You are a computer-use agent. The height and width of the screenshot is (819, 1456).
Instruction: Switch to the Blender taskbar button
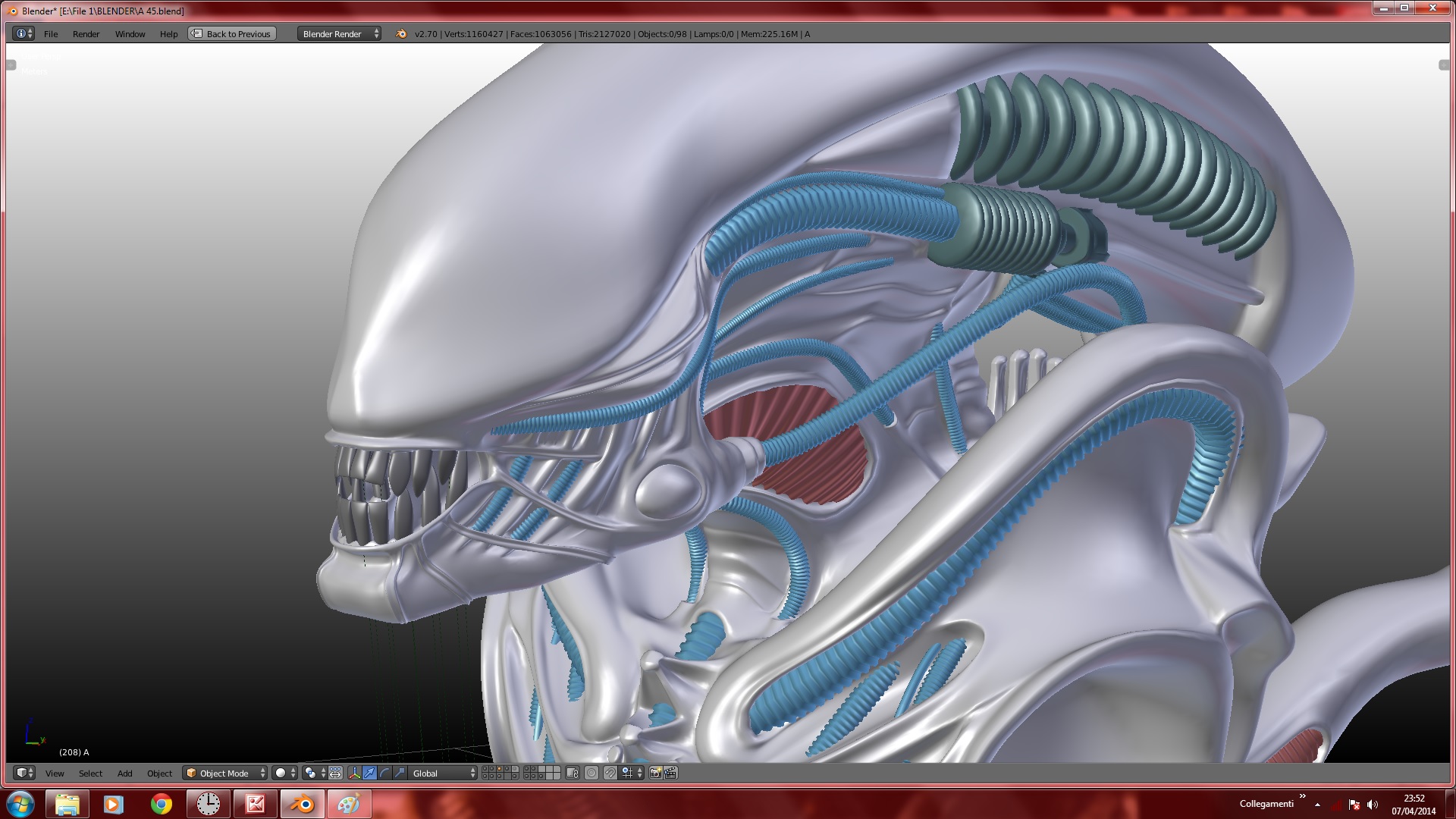[303, 804]
